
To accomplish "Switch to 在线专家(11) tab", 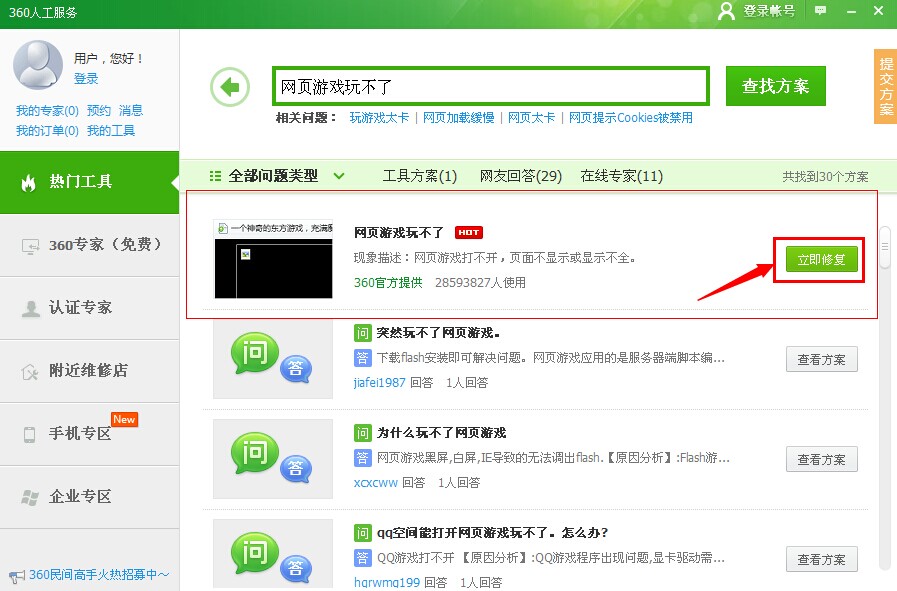I will coord(621,176).
